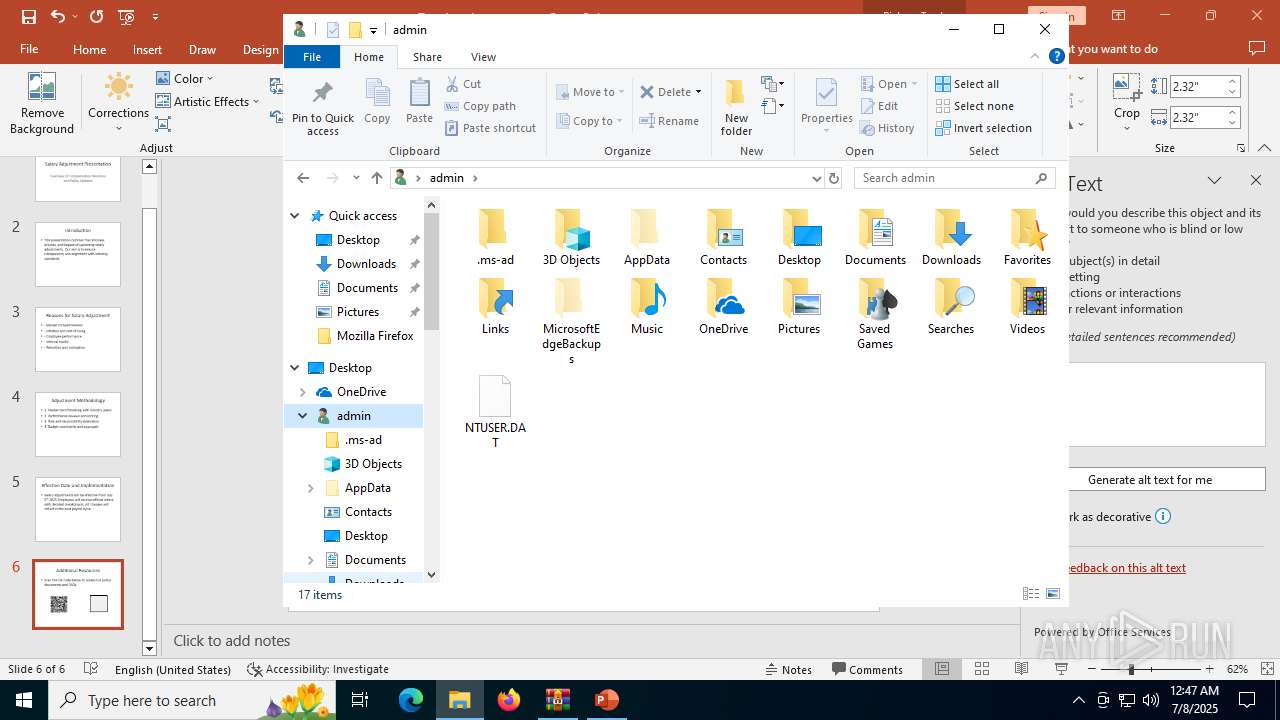
Task: Select the OneDrive folder in file pane
Action: pos(723,307)
